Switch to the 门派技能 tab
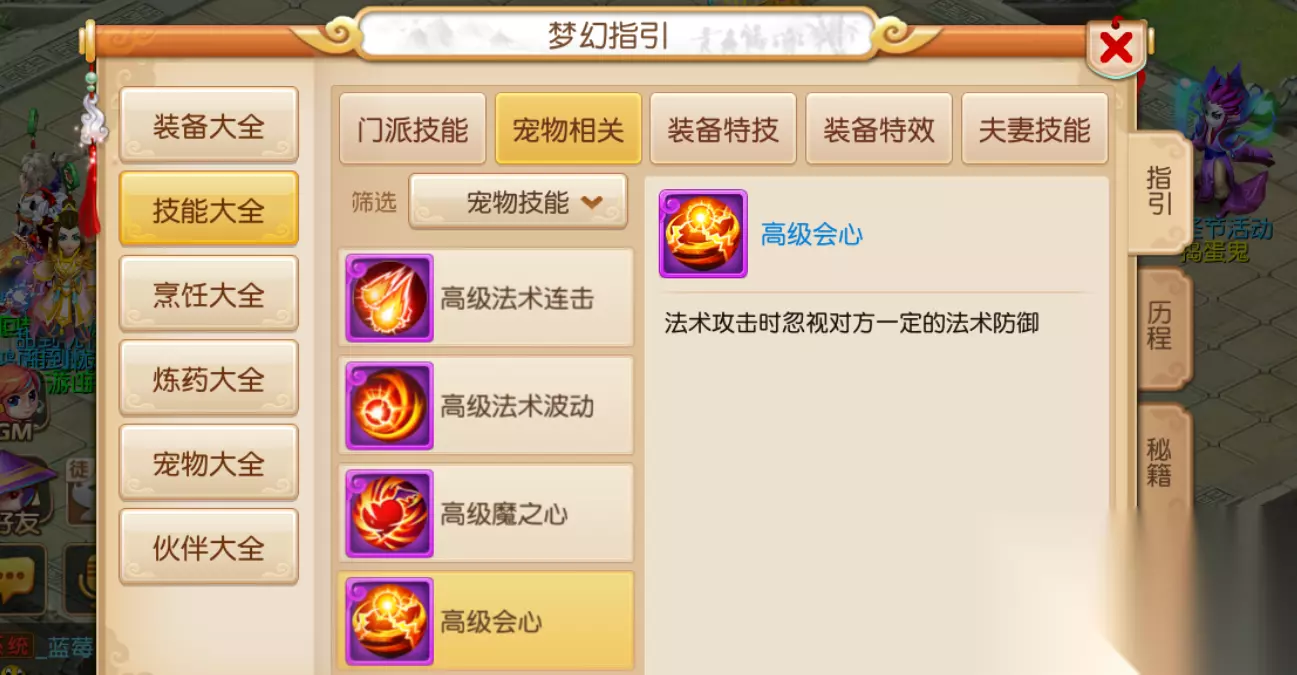Screen dimensions: 1297x675 click(x=412, y=129)
